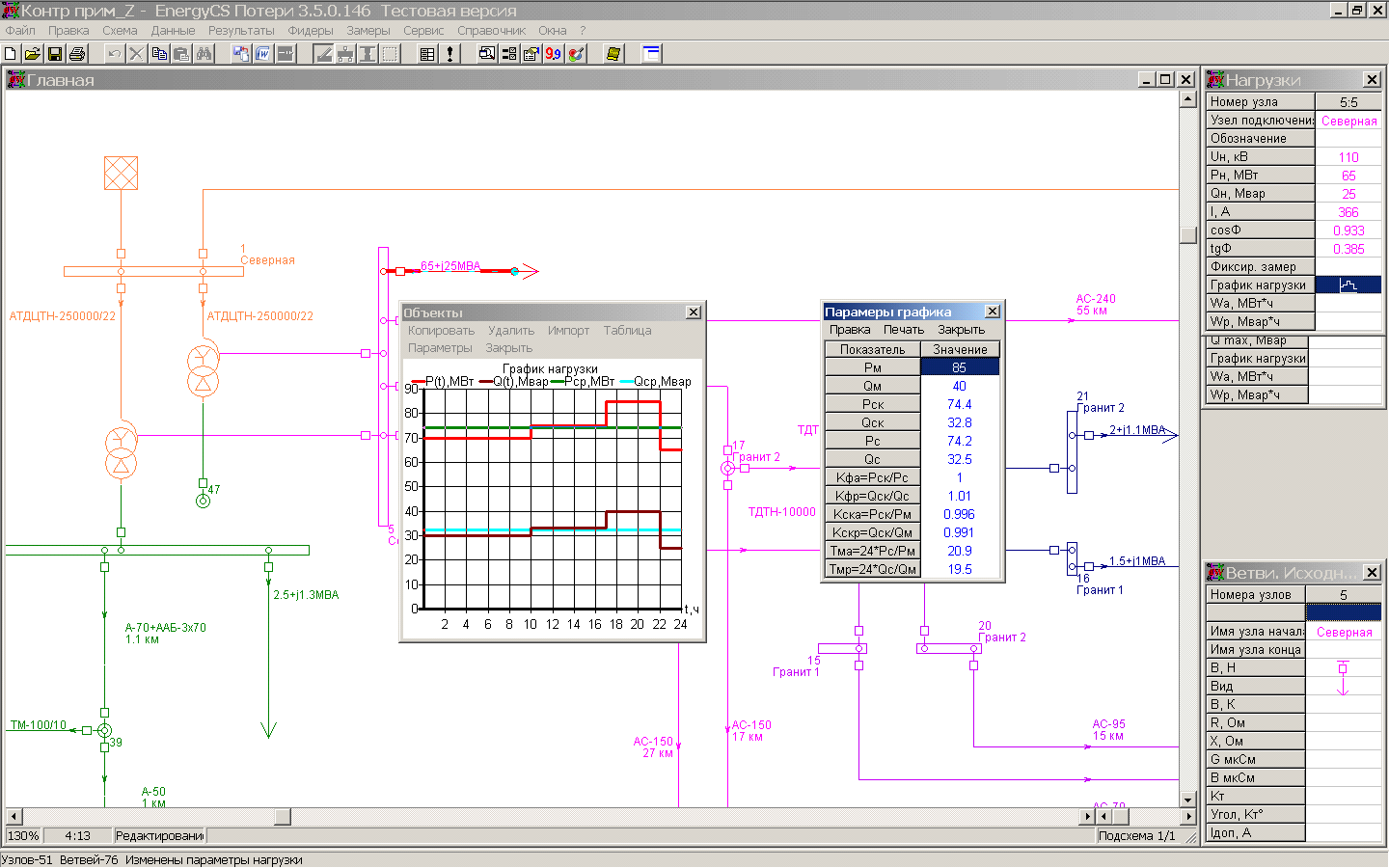Click the yellow reference book icon
The width and height of the screenshot is (1389, 868).
[613, 54]
